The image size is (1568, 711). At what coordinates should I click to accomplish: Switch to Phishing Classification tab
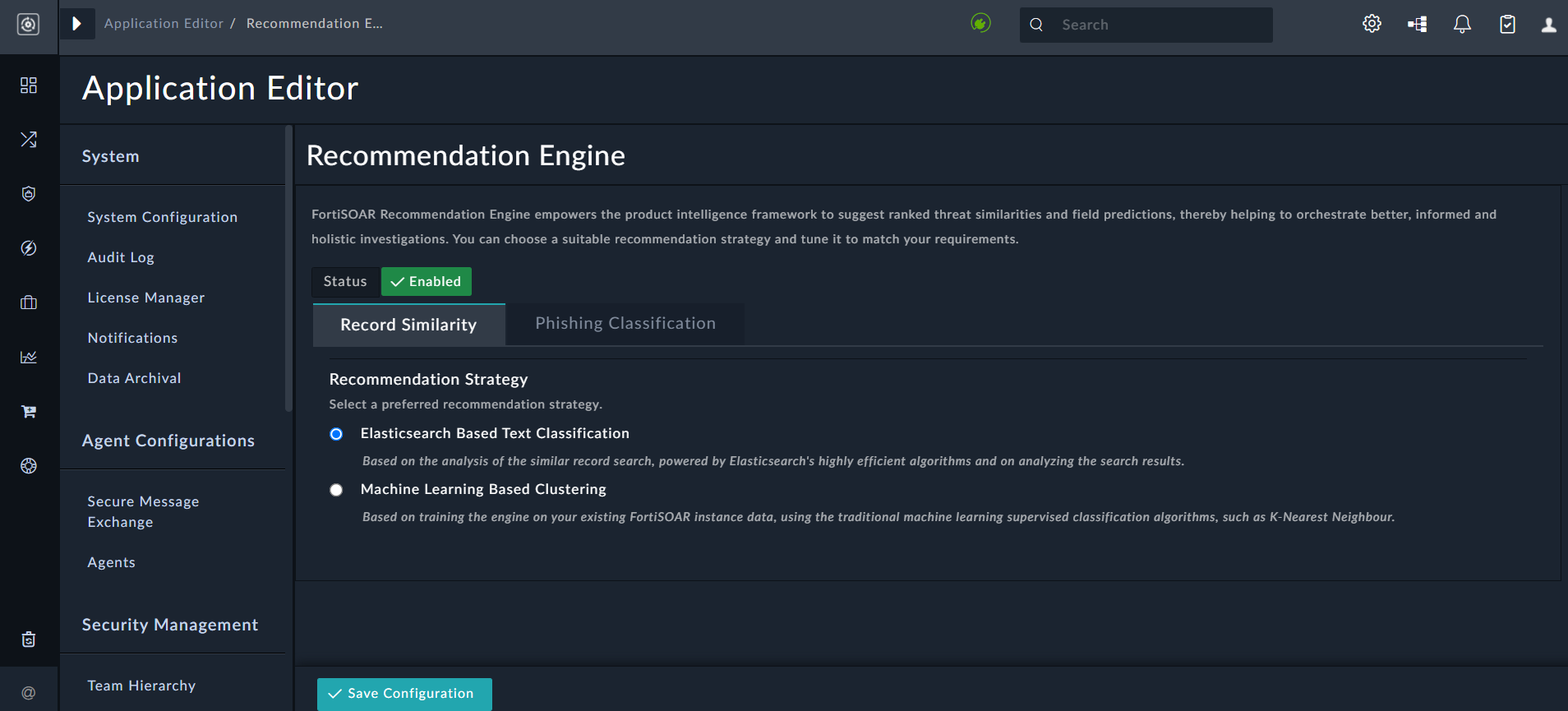625,323
